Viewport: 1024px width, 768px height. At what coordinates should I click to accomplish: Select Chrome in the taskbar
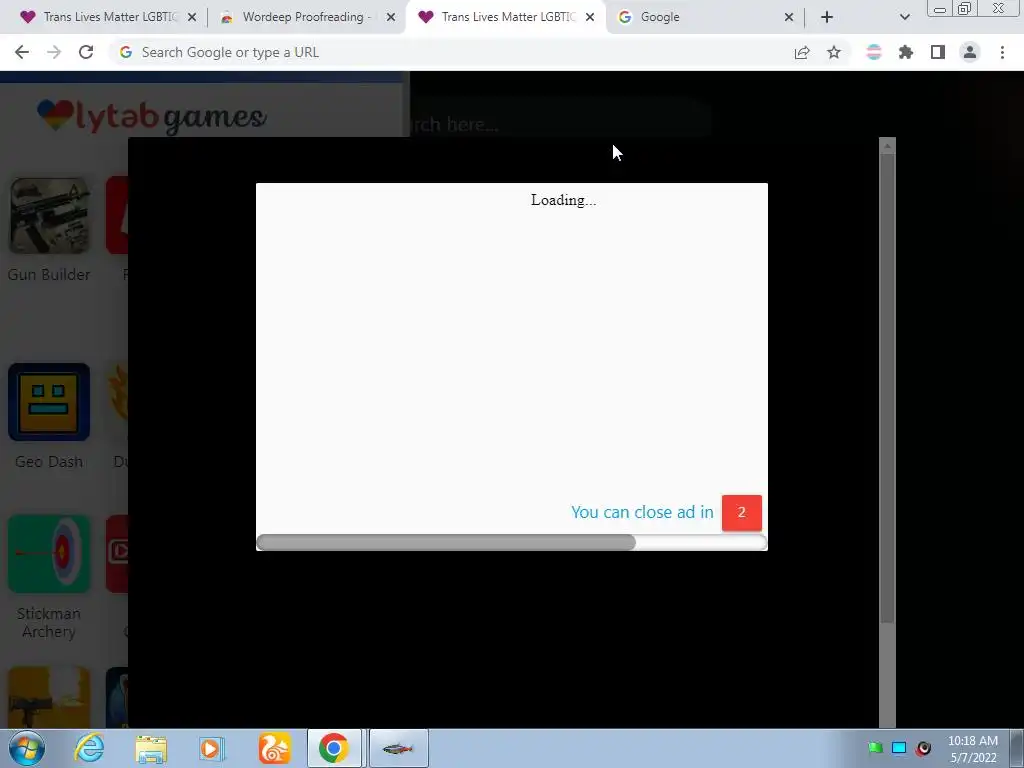[334, 748]
